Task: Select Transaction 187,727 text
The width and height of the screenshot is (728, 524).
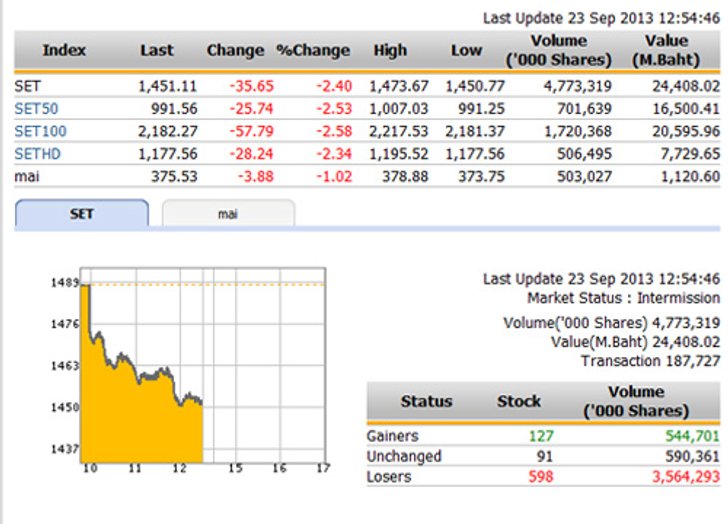Action: [650, 361]
